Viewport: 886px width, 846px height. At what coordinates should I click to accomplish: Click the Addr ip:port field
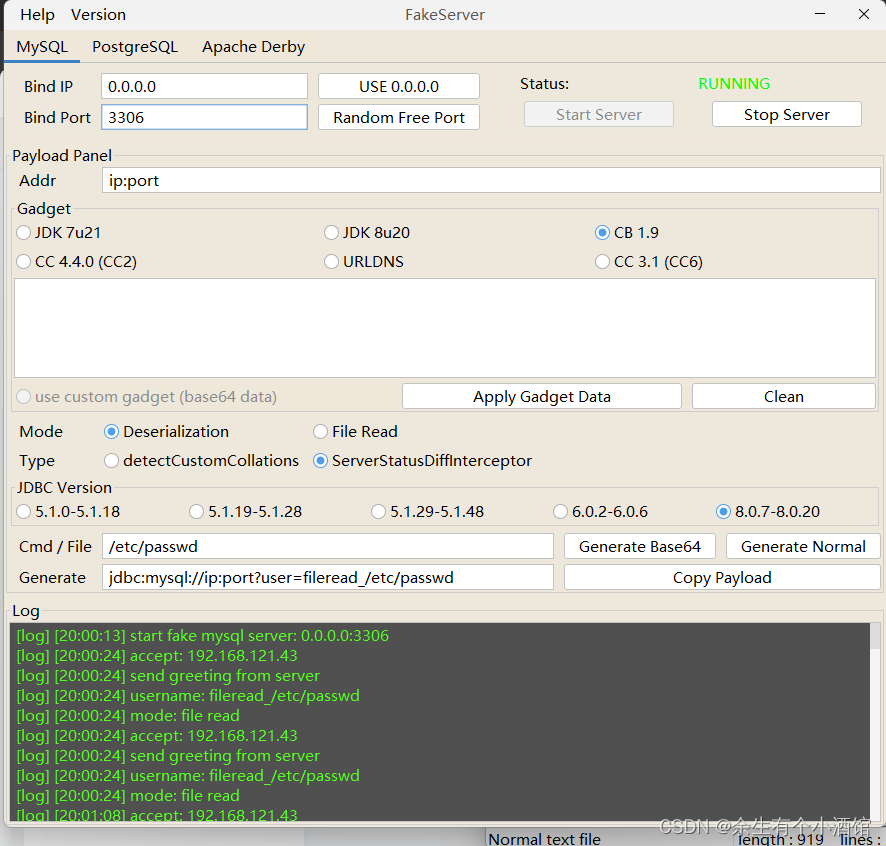point(491,180)
